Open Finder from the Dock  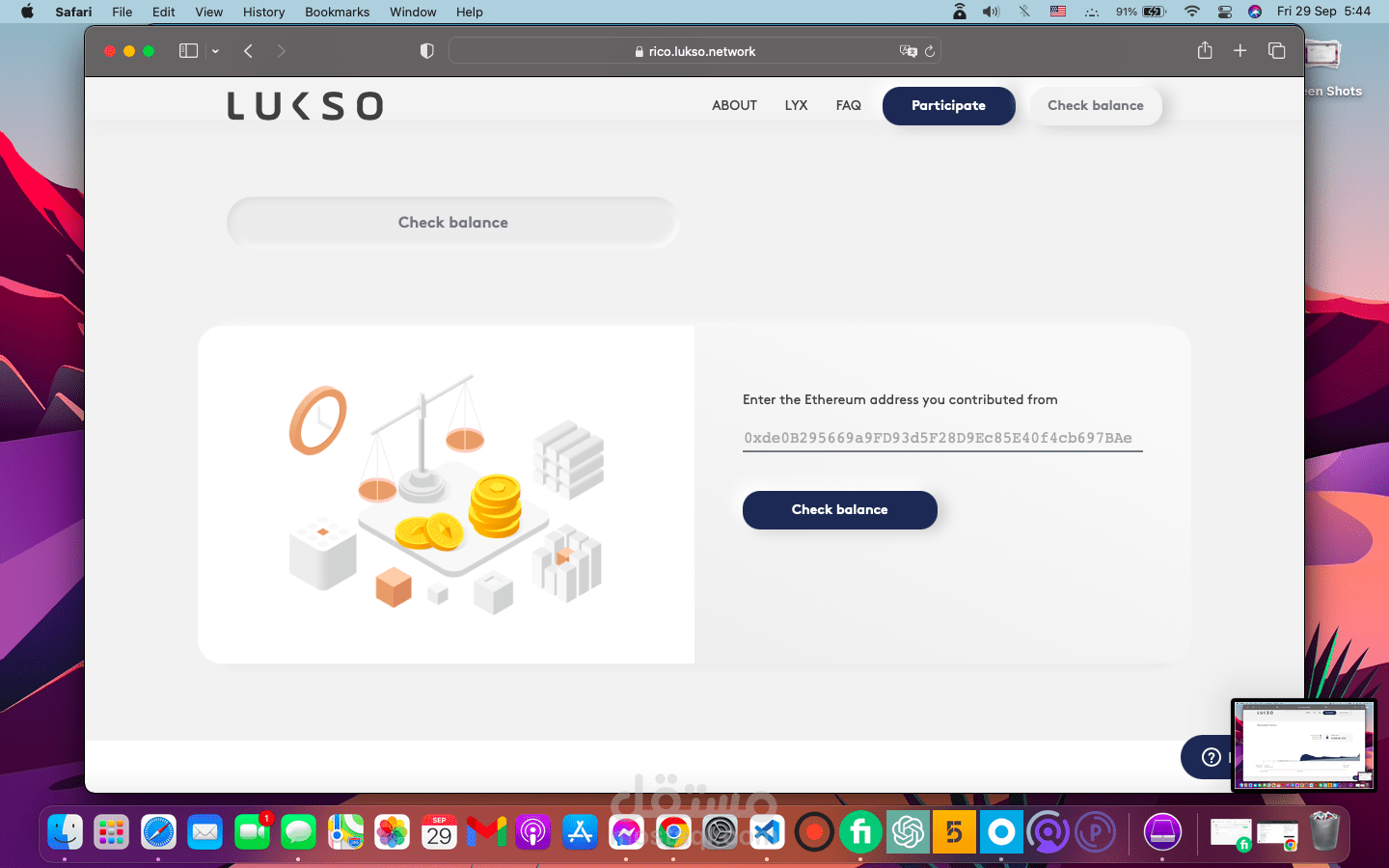coord(65,831)
